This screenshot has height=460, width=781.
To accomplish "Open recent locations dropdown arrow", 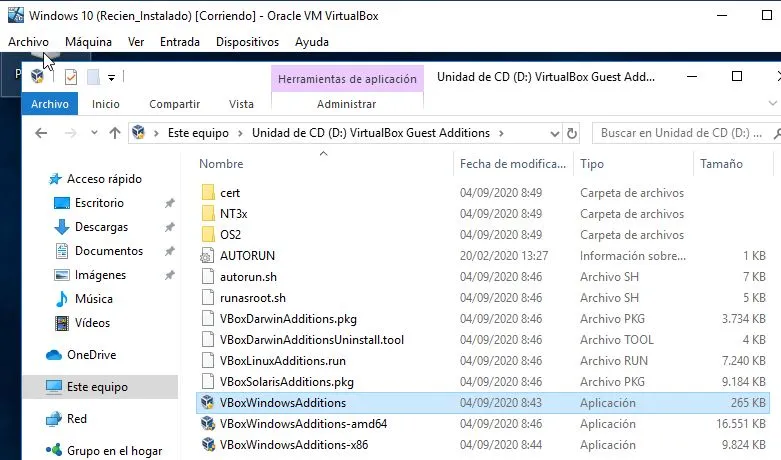I will click(x=94, y=133).
